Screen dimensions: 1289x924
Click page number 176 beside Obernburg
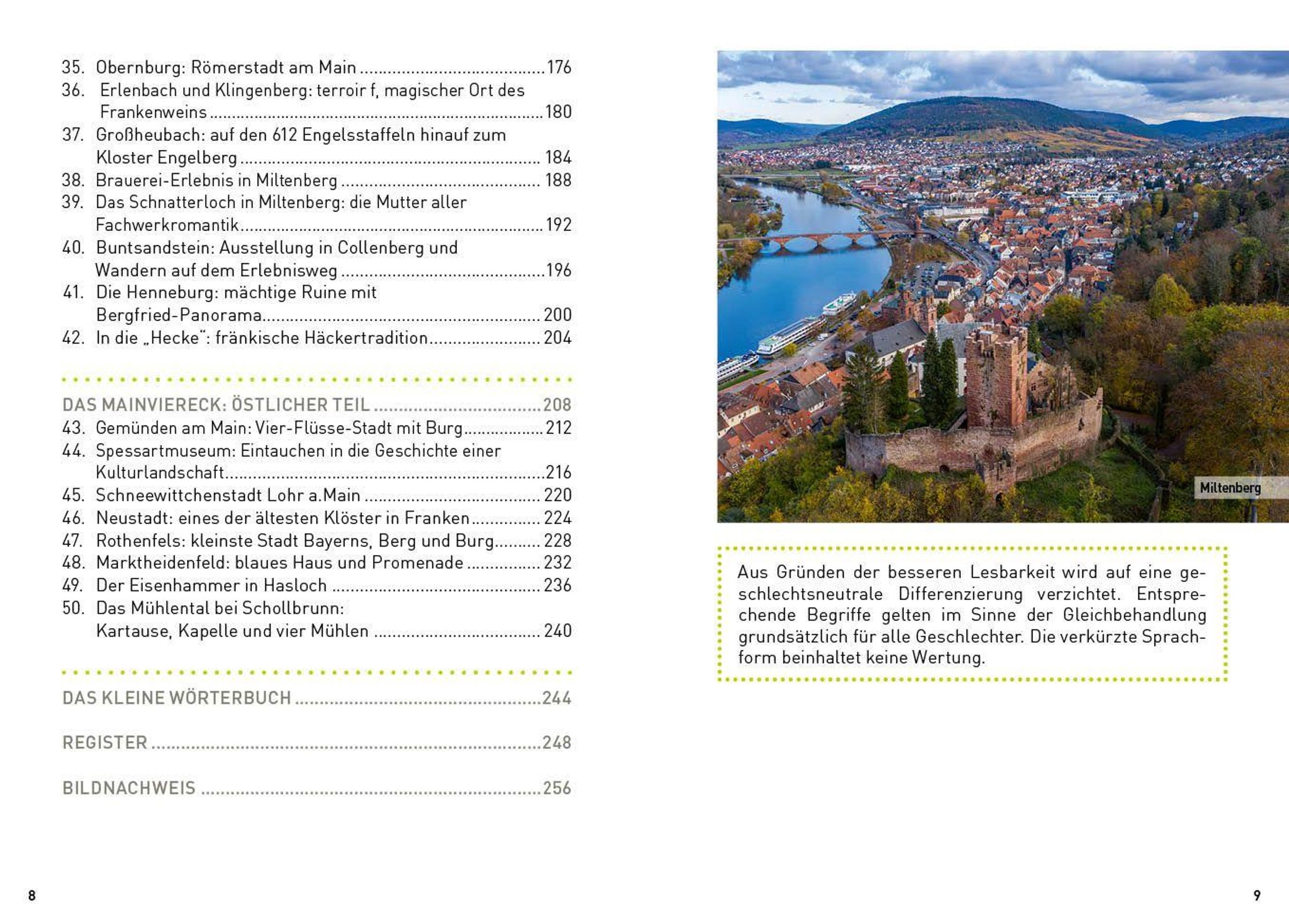coord(559,68)
